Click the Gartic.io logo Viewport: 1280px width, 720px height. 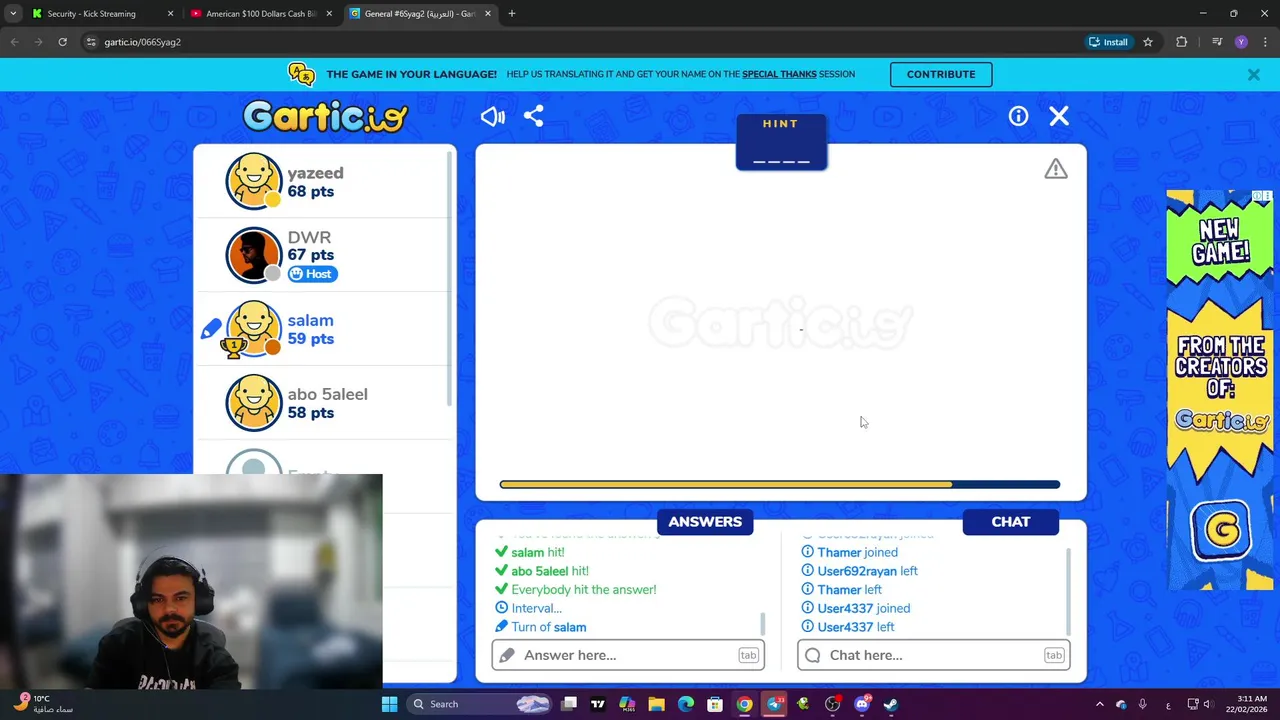point(325,117)
